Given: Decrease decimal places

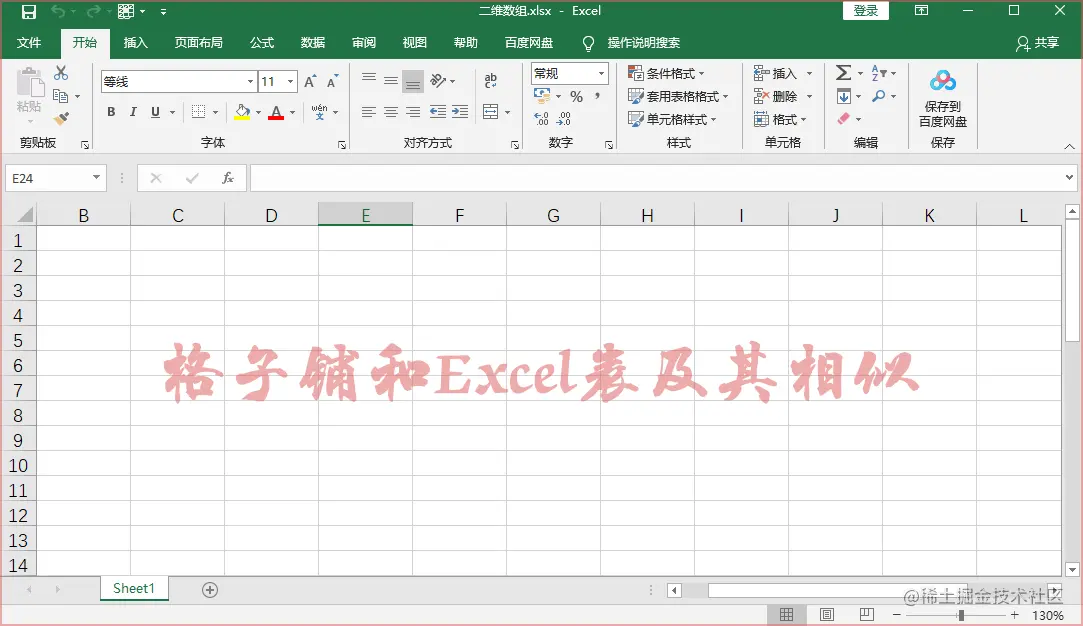Looking at the screenshot, I should tap(564, 119).
